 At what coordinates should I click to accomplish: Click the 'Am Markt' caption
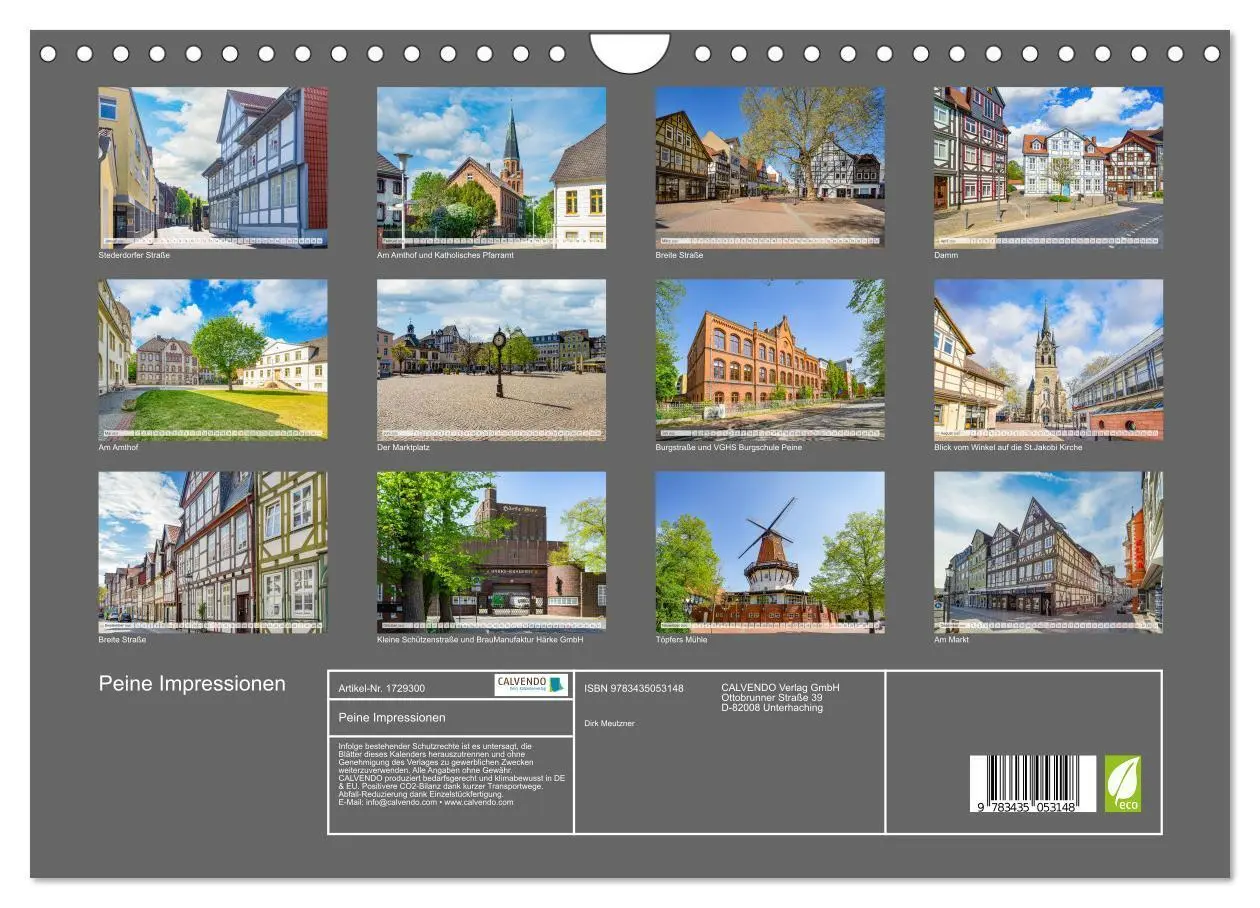951,640
